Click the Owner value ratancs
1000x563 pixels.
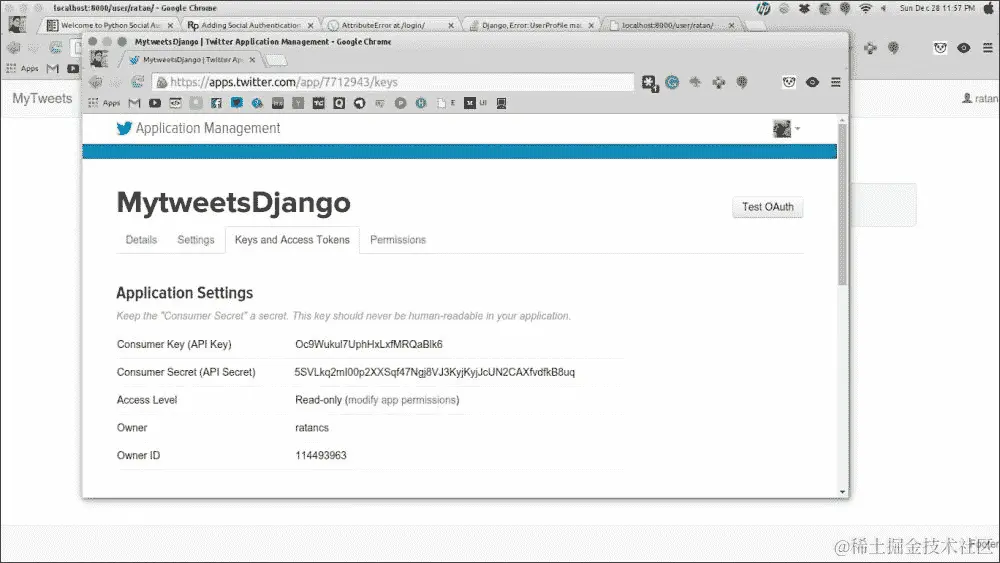pos(312,428)
